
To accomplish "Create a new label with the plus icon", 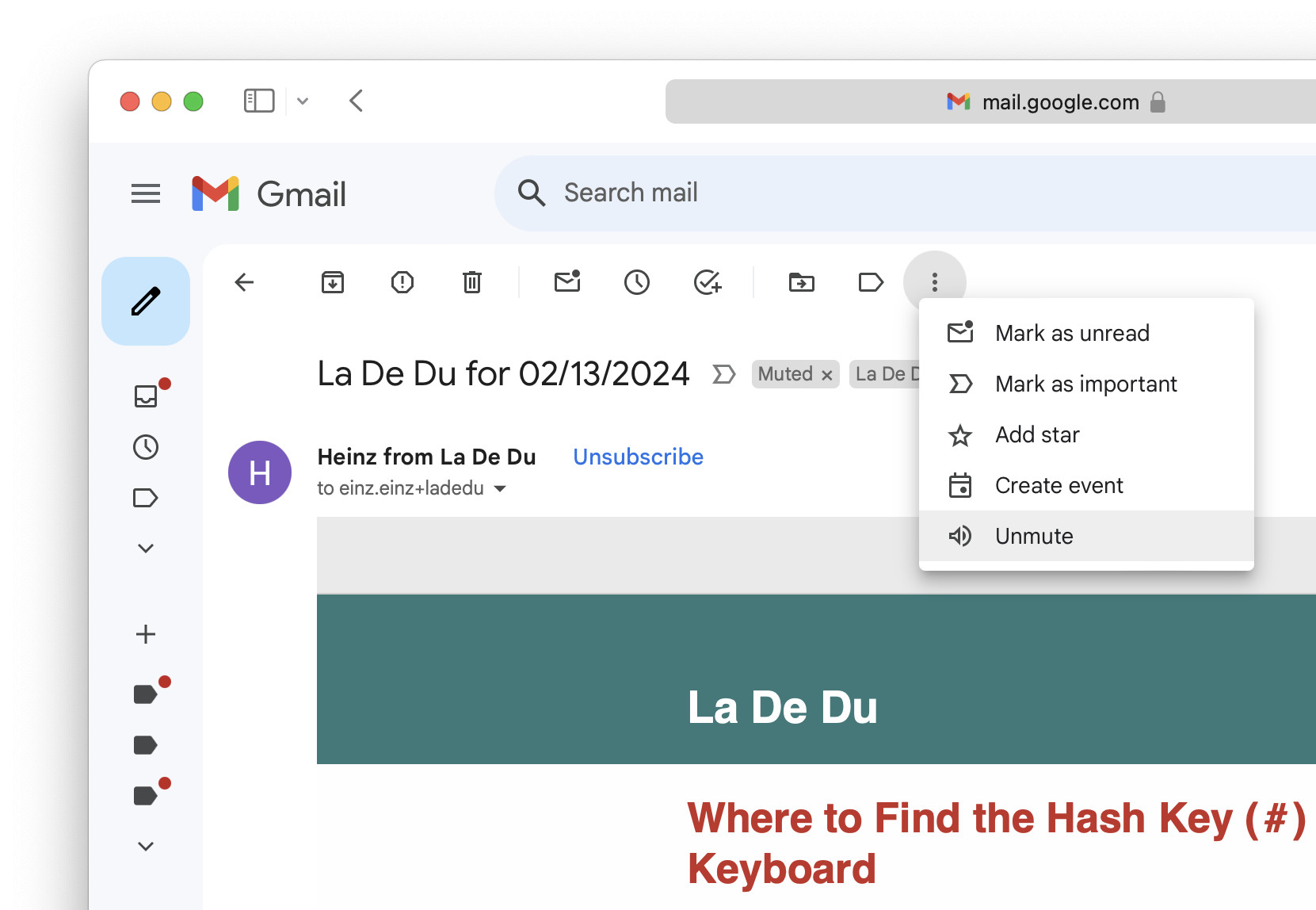I will pos(146,634).
